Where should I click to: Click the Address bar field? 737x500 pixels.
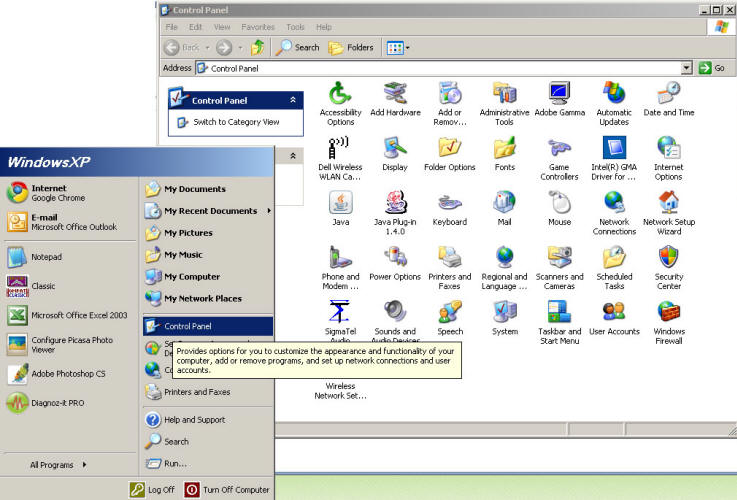pos(438,68)
